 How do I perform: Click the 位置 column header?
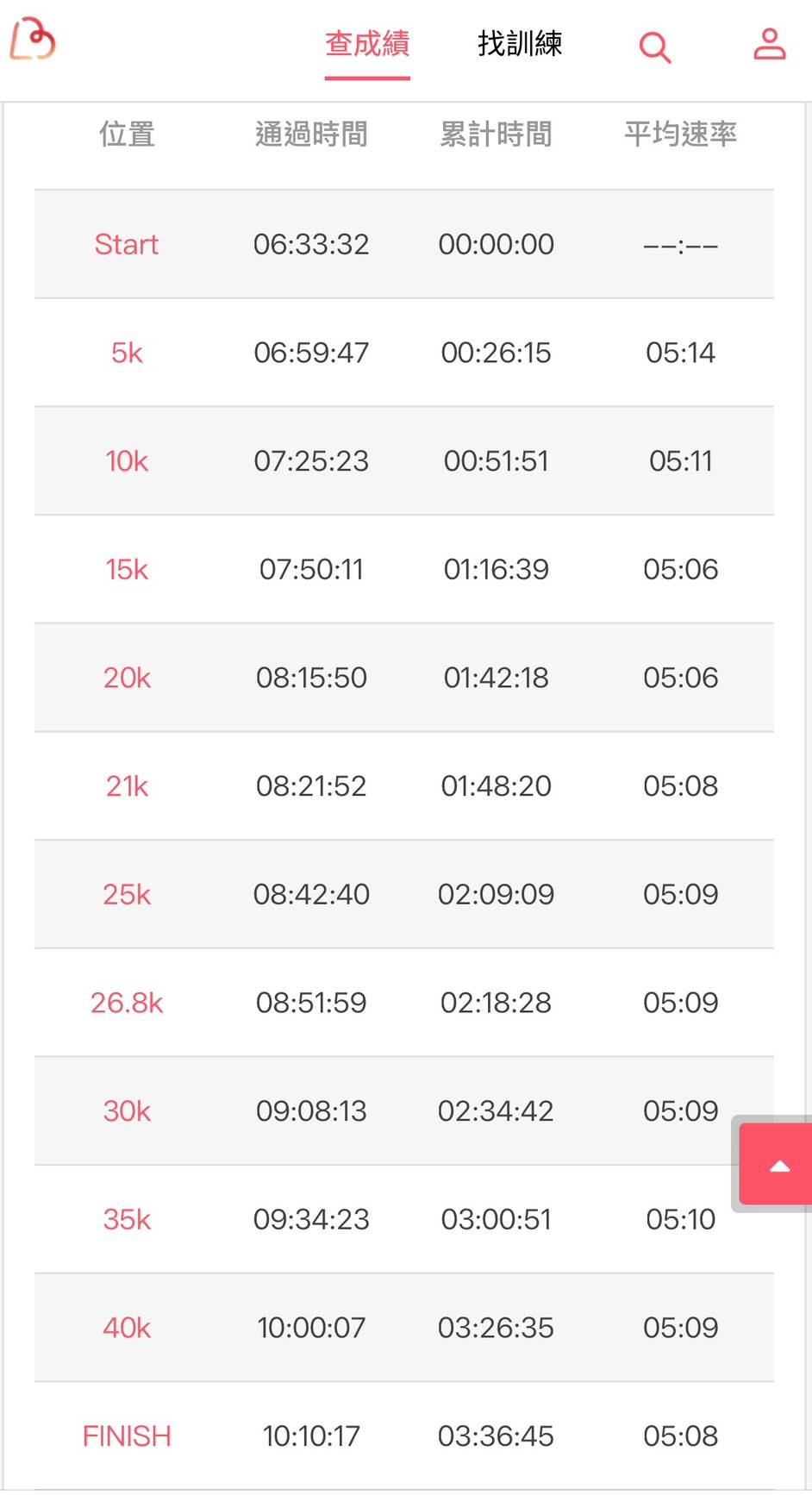coord(127,134)
